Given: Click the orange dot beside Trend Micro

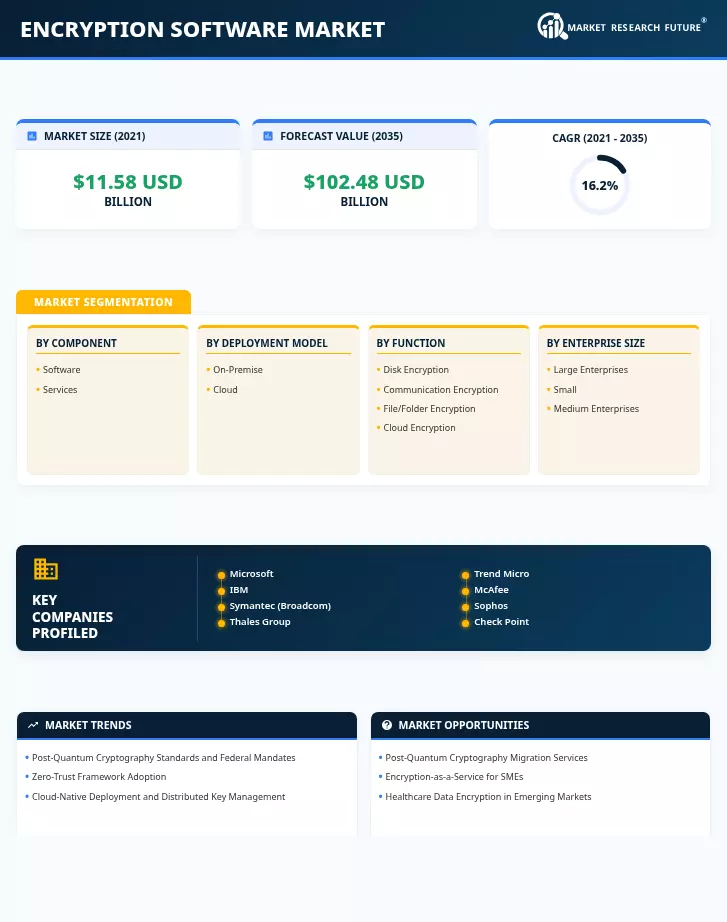Looking at the screenshot, I should pyautogui.click(x=465, y=575).
